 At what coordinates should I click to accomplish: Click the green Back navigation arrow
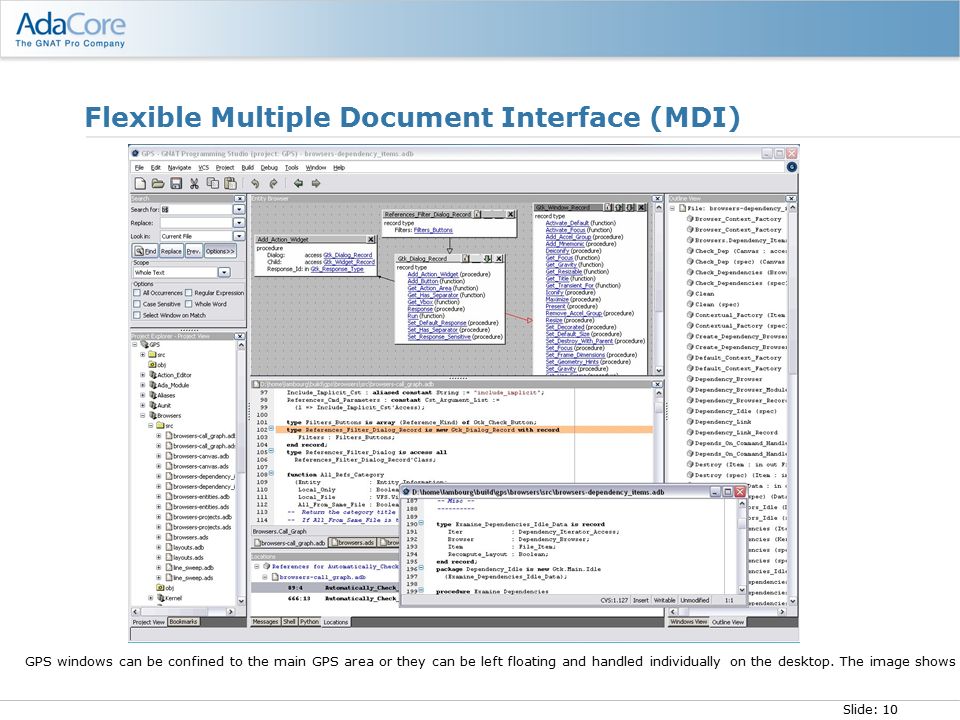click(x=298, y=183)
